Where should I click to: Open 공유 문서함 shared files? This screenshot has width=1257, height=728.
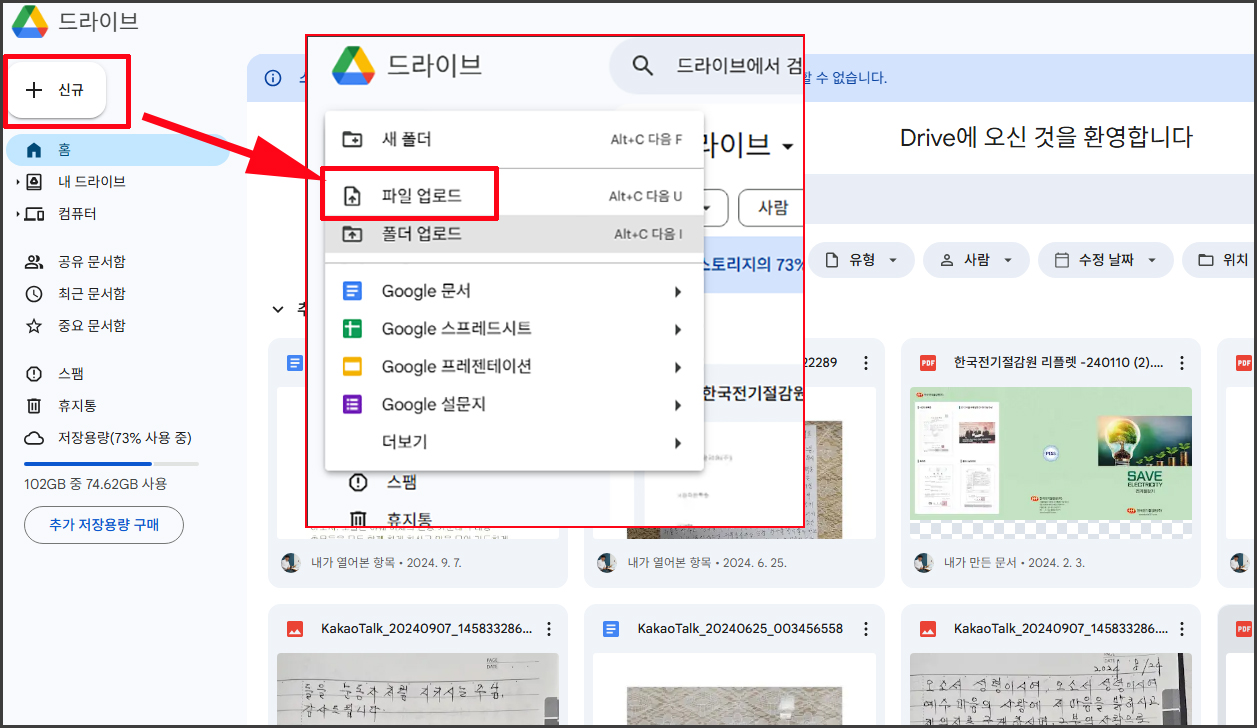click(91, 262)
